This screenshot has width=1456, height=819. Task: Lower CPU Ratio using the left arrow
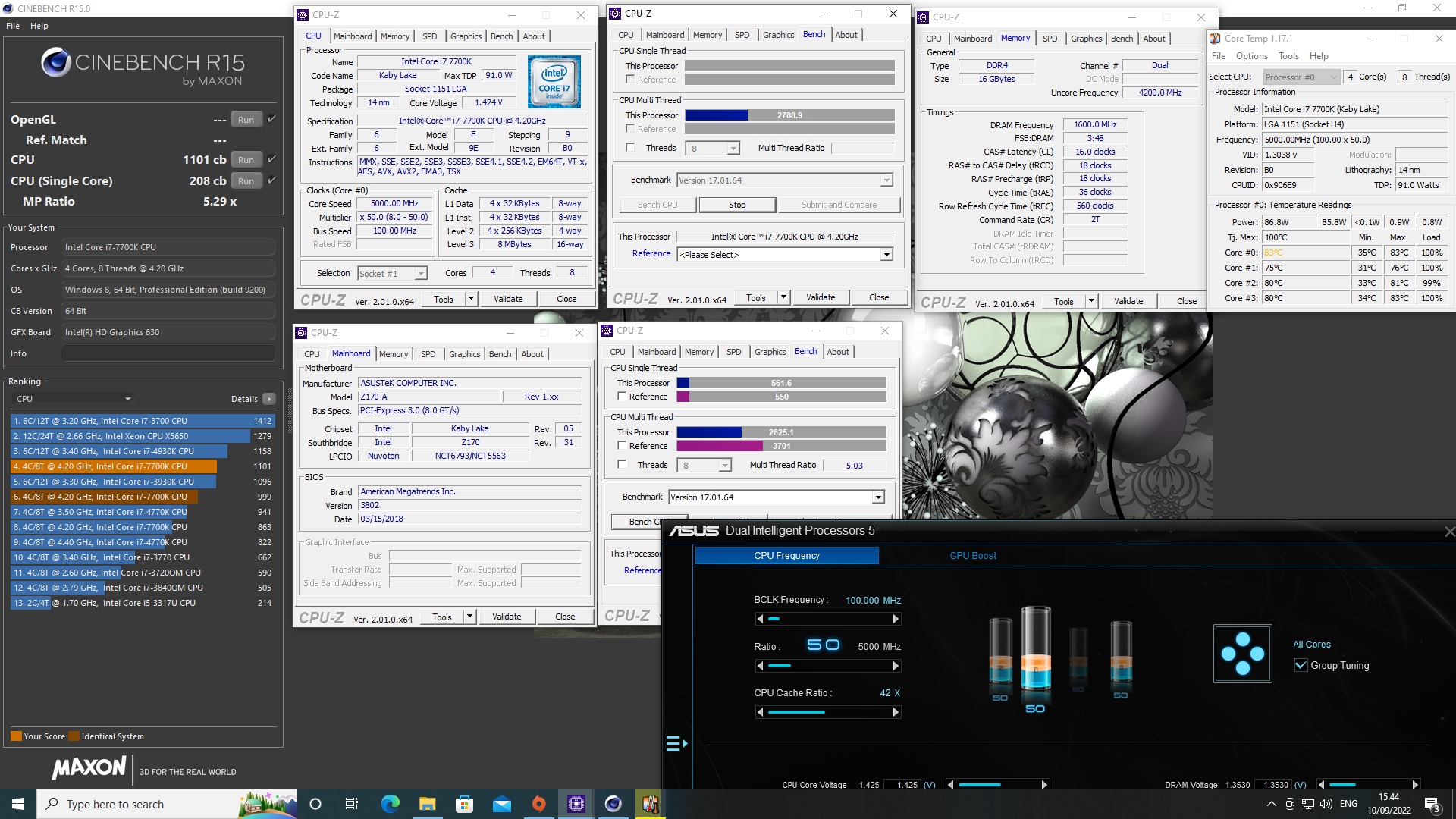(760, 667)
